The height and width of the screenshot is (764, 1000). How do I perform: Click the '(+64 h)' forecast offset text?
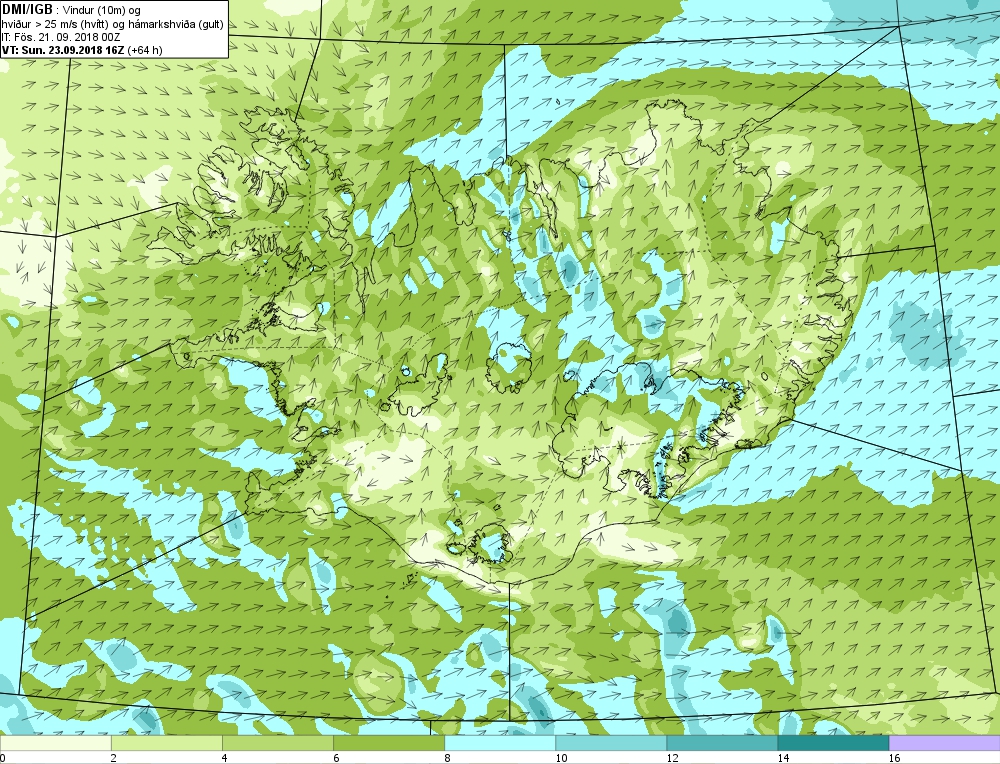(x=145, y=50)
